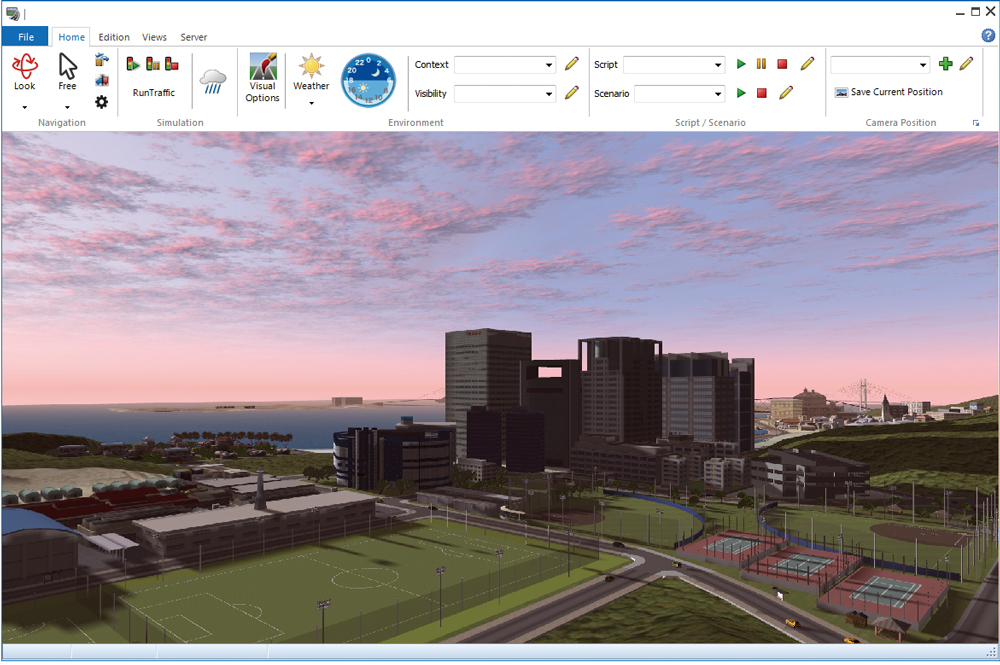
Task: Switch to the Server tab
Action: (x=194, y=37)
